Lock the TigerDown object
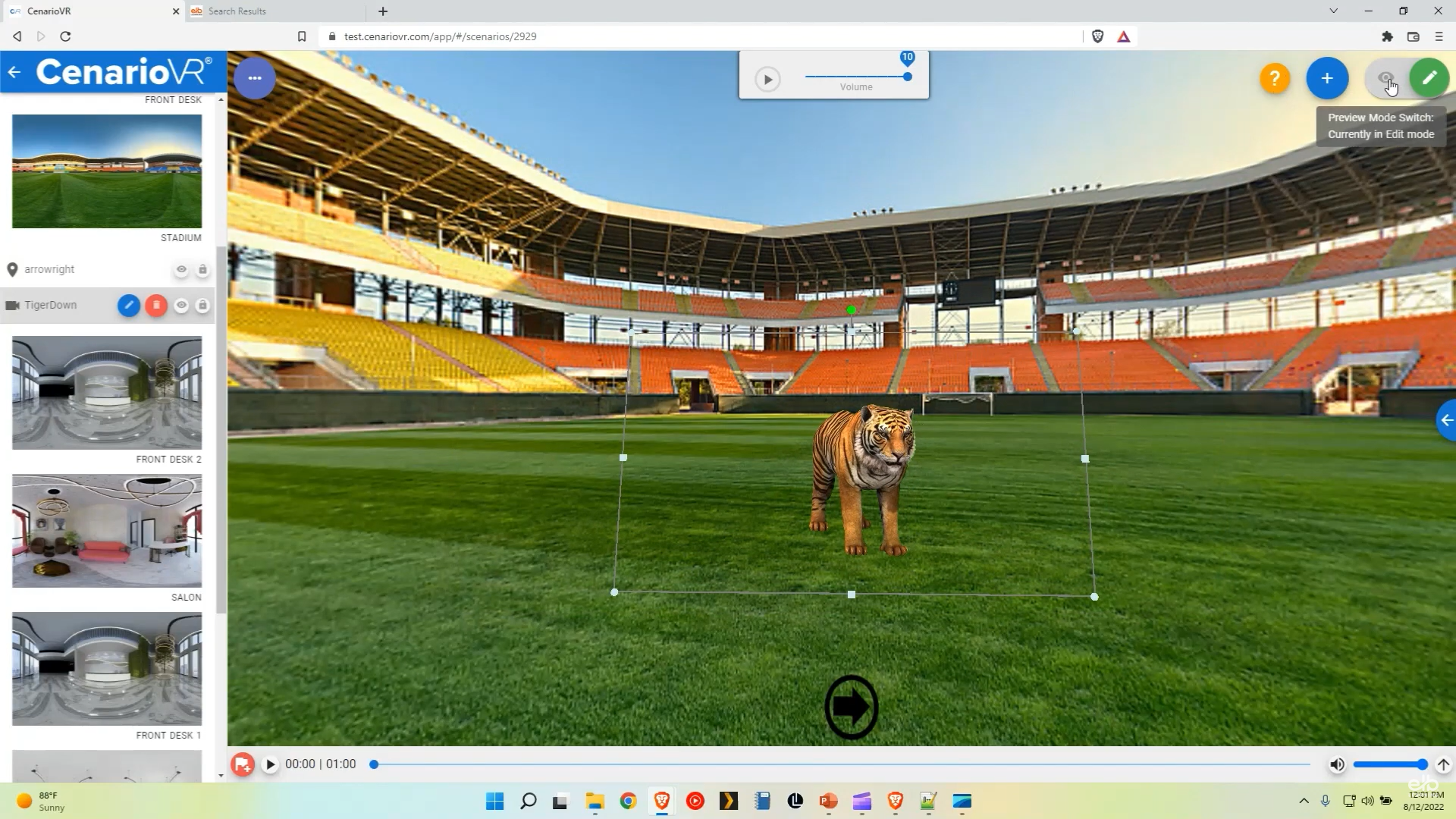 [202, 306]
